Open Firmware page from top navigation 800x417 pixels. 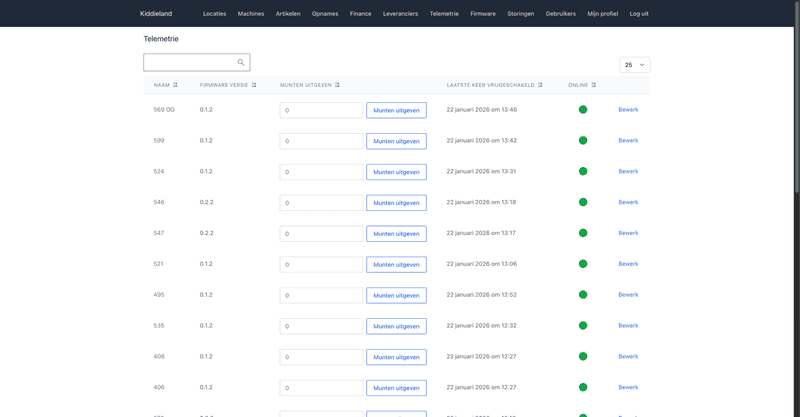coord(483,14)
